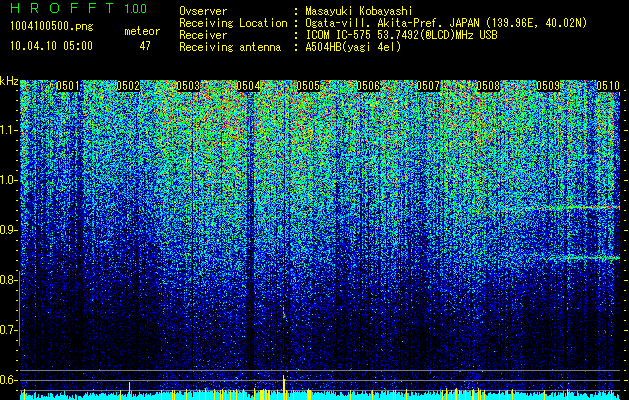The height and width of the screenshot is (400, 629).
Task: Click the 0.9 kHz axis label
Action: click(x=7, y=230)
